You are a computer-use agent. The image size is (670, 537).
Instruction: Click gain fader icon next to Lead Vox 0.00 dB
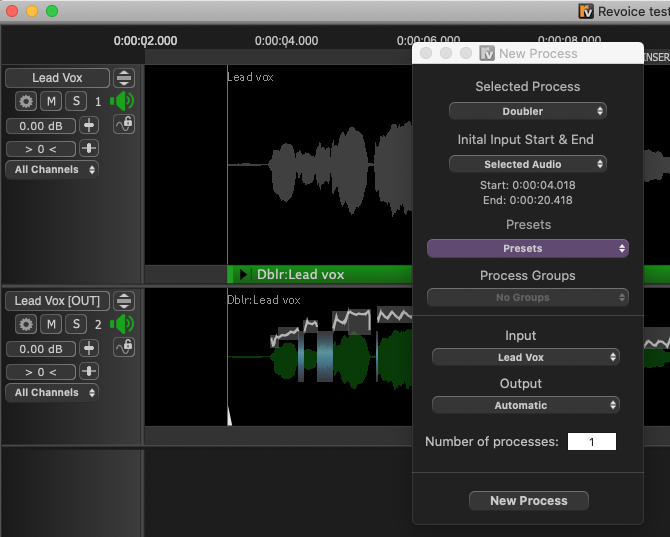click(x=89, y=126)
